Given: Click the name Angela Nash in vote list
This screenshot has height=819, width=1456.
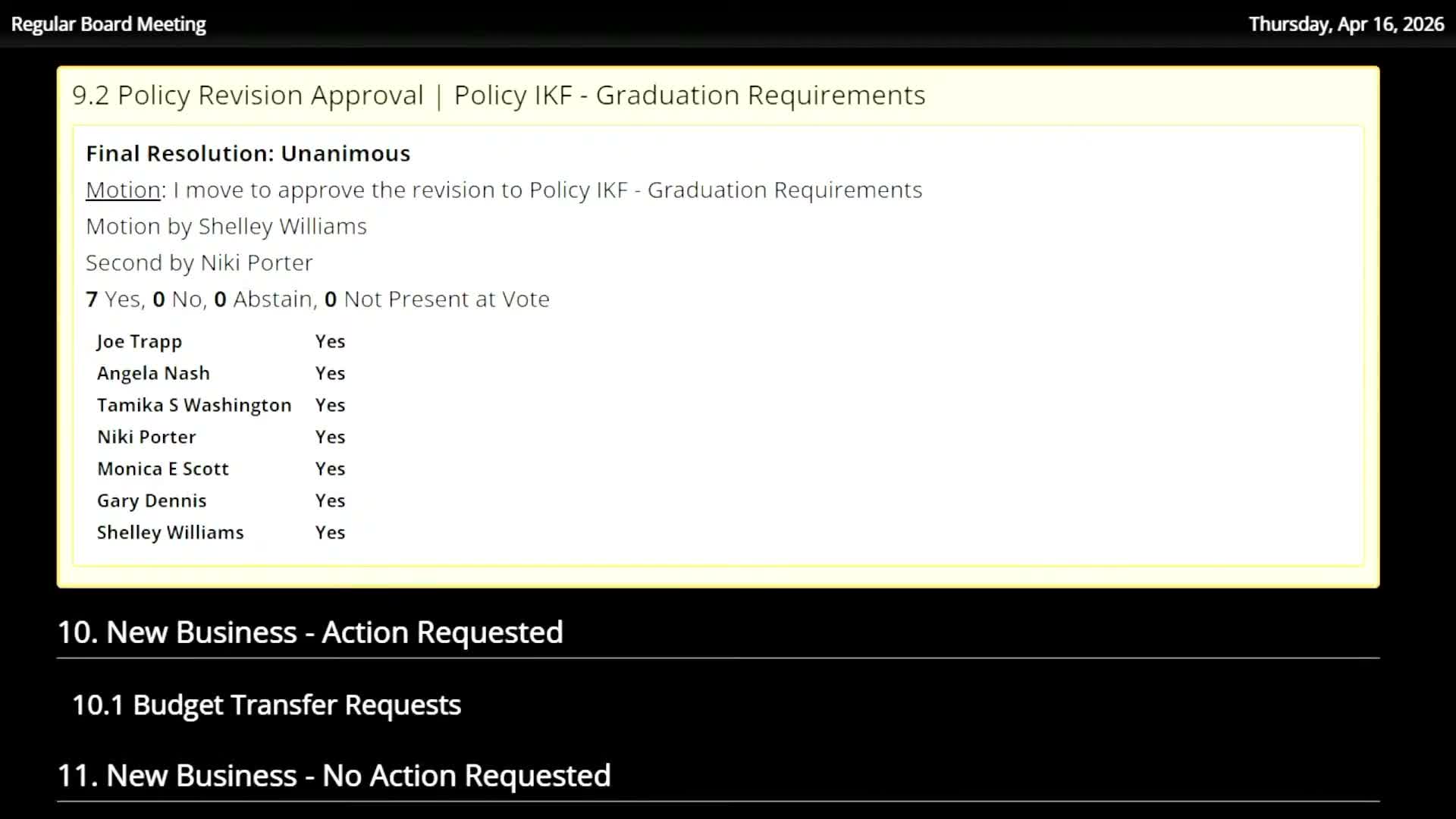Looking at the screenshot, I should (153, 373).
